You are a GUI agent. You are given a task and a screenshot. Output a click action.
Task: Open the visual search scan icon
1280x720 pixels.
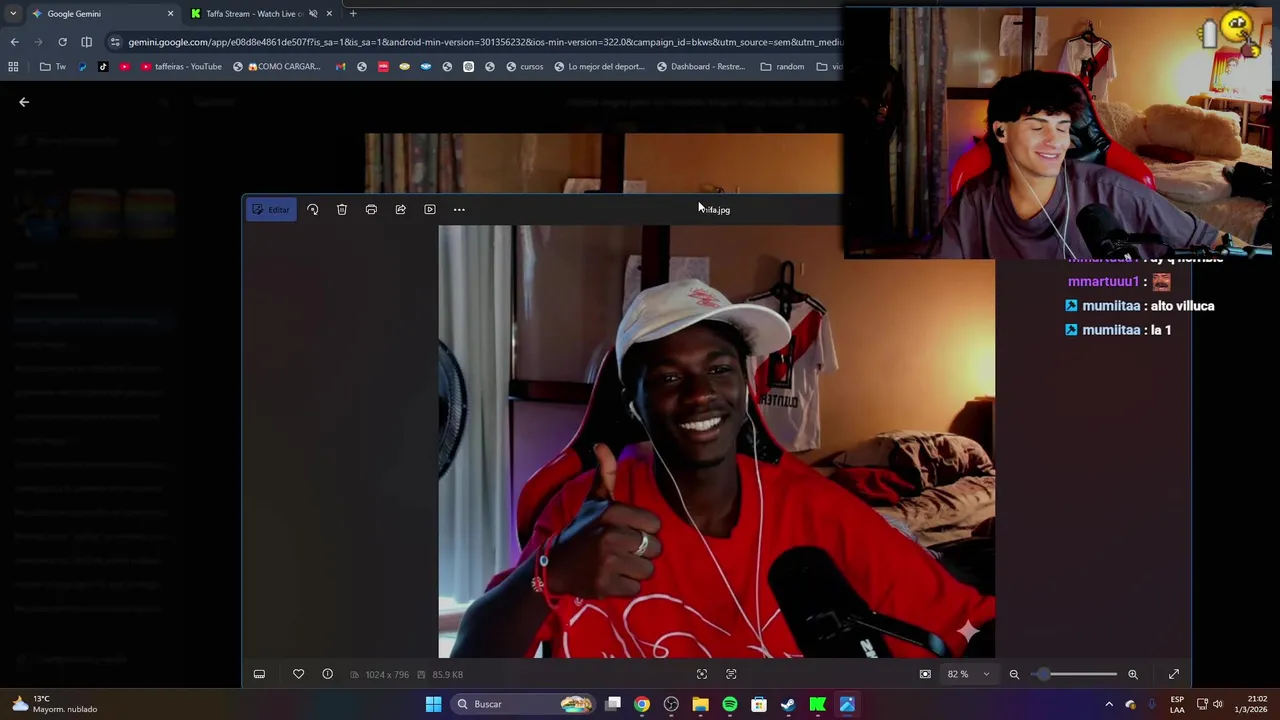point(702,674)
